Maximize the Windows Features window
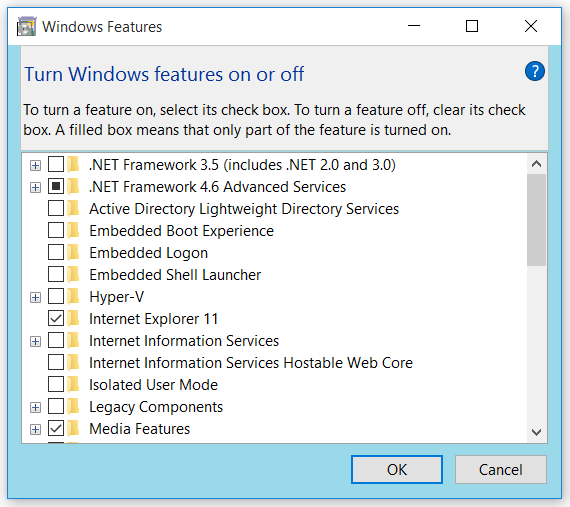 pos(472,26)
